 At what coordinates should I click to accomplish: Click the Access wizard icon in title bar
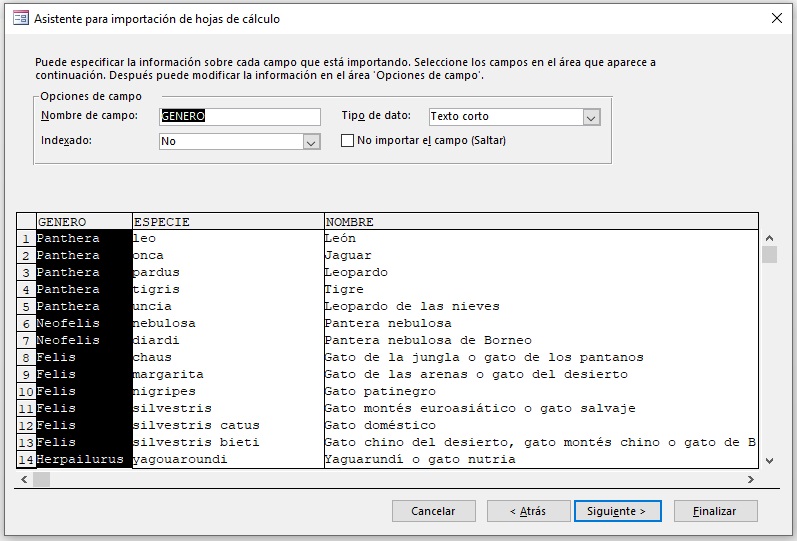coord(21,19)
